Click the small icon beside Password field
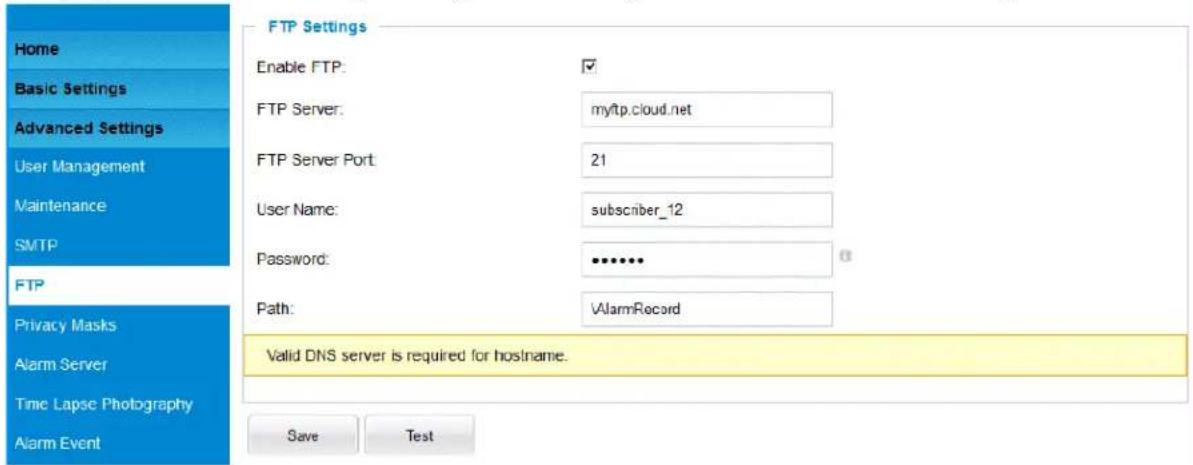This screenshot has width=1193, height=465. point(844,258)
